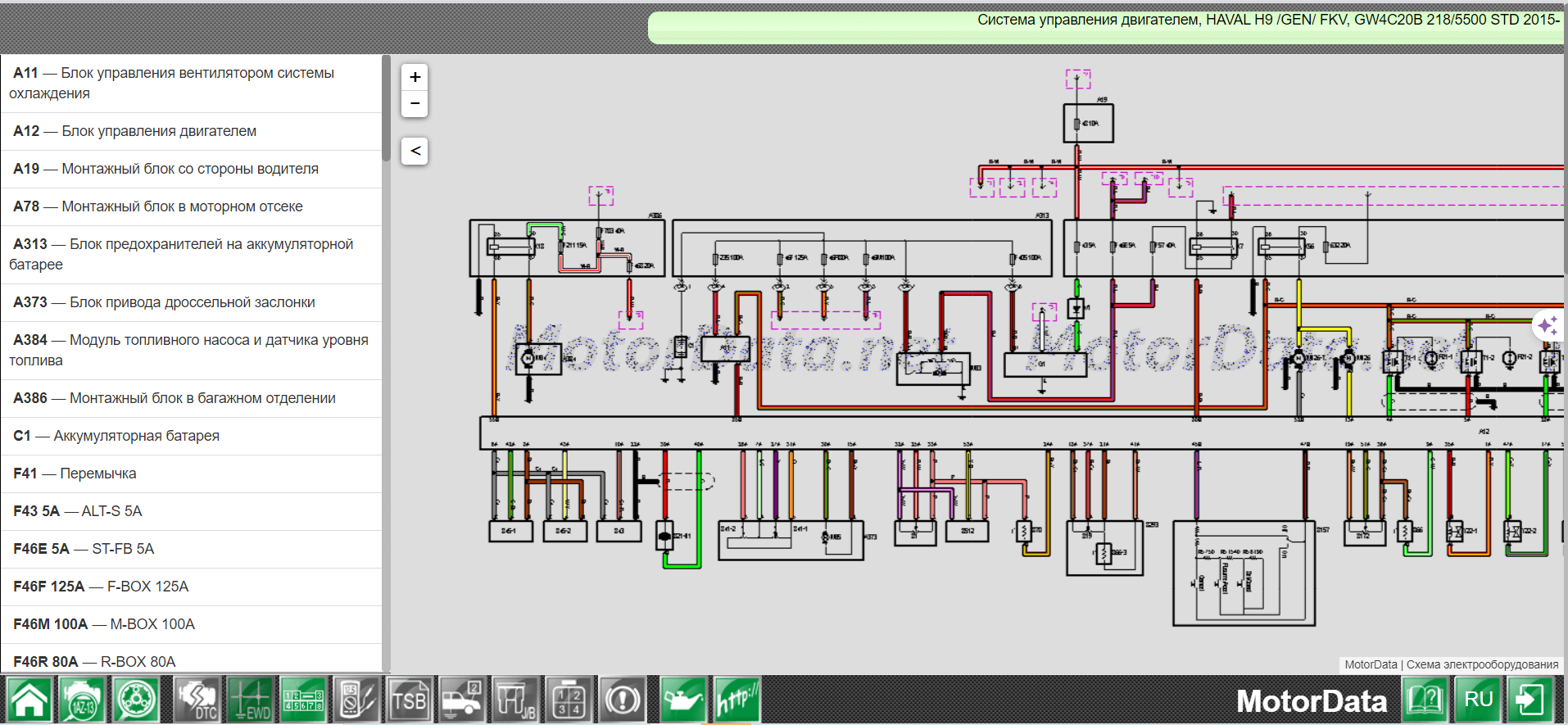This screenshot has width=1568, height=725.
Task: Open the RU language selector
Action: point(1478,700)
